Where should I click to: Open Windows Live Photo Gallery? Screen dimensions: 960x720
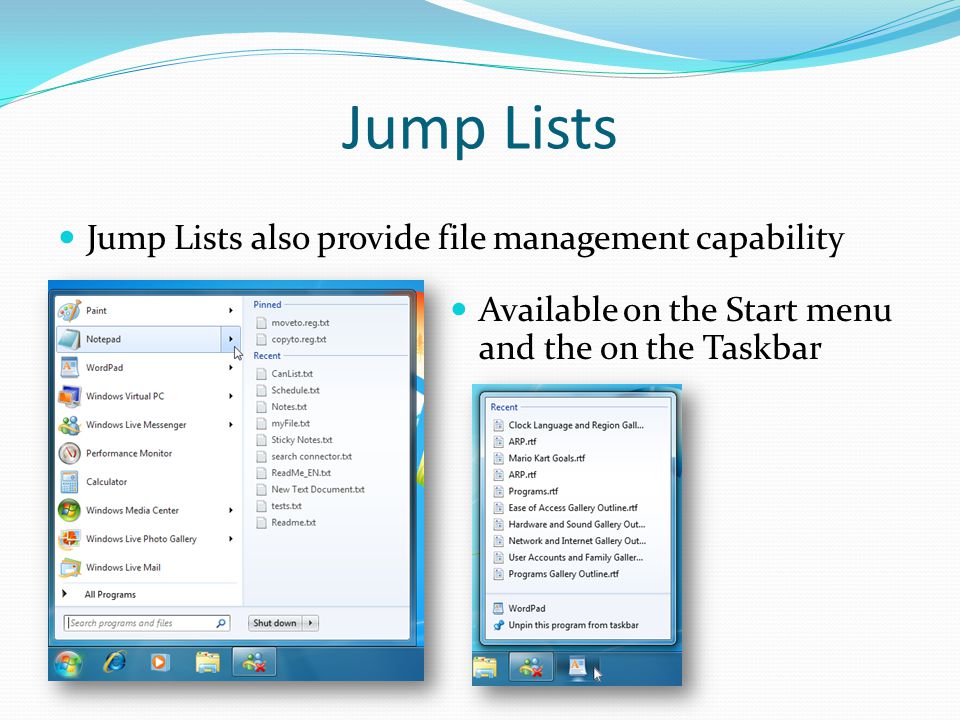(x=139, y=539)
